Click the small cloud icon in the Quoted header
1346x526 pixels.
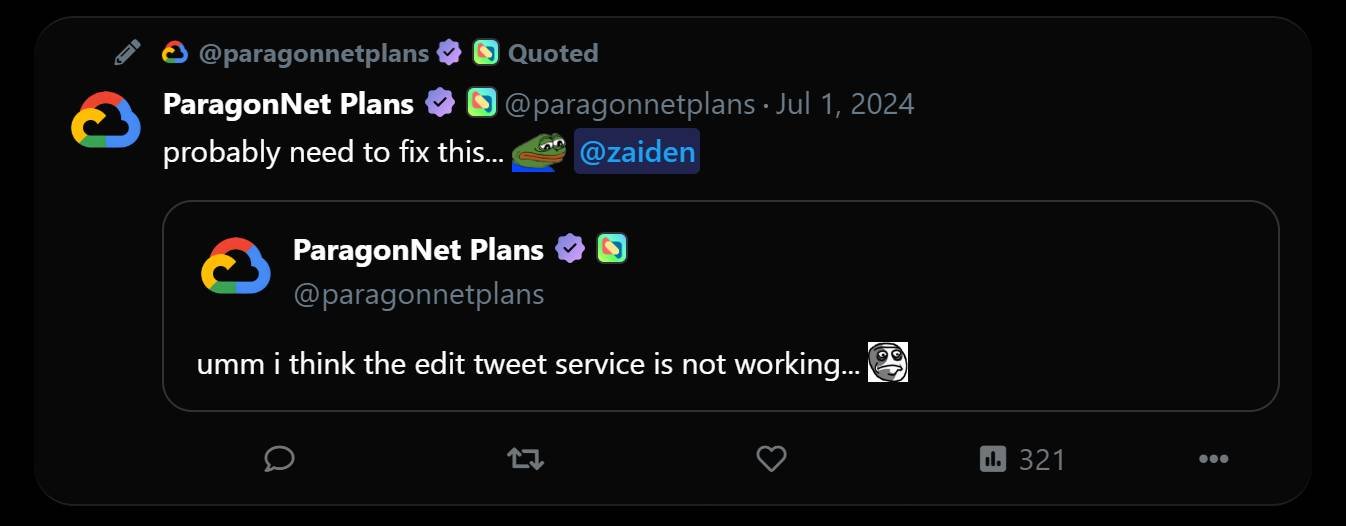(175, 53)
